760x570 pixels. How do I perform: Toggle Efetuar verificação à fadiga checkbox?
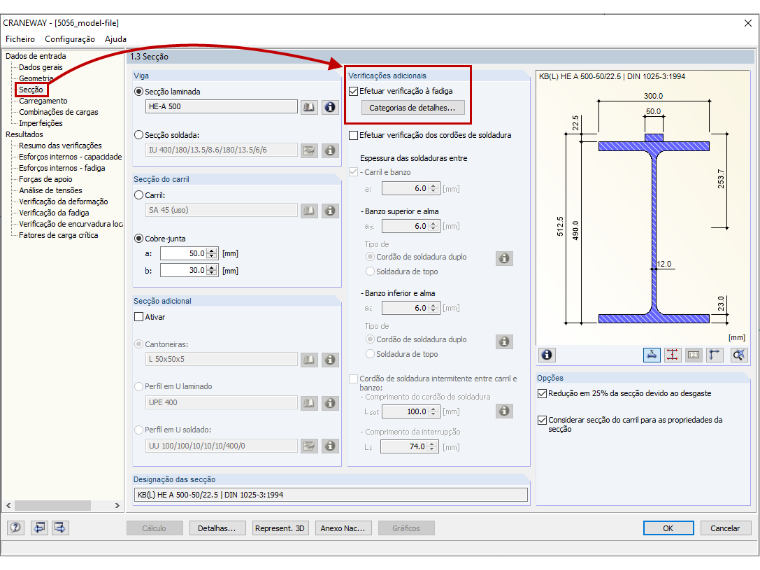pyautogui.click(x=353, y=91)
